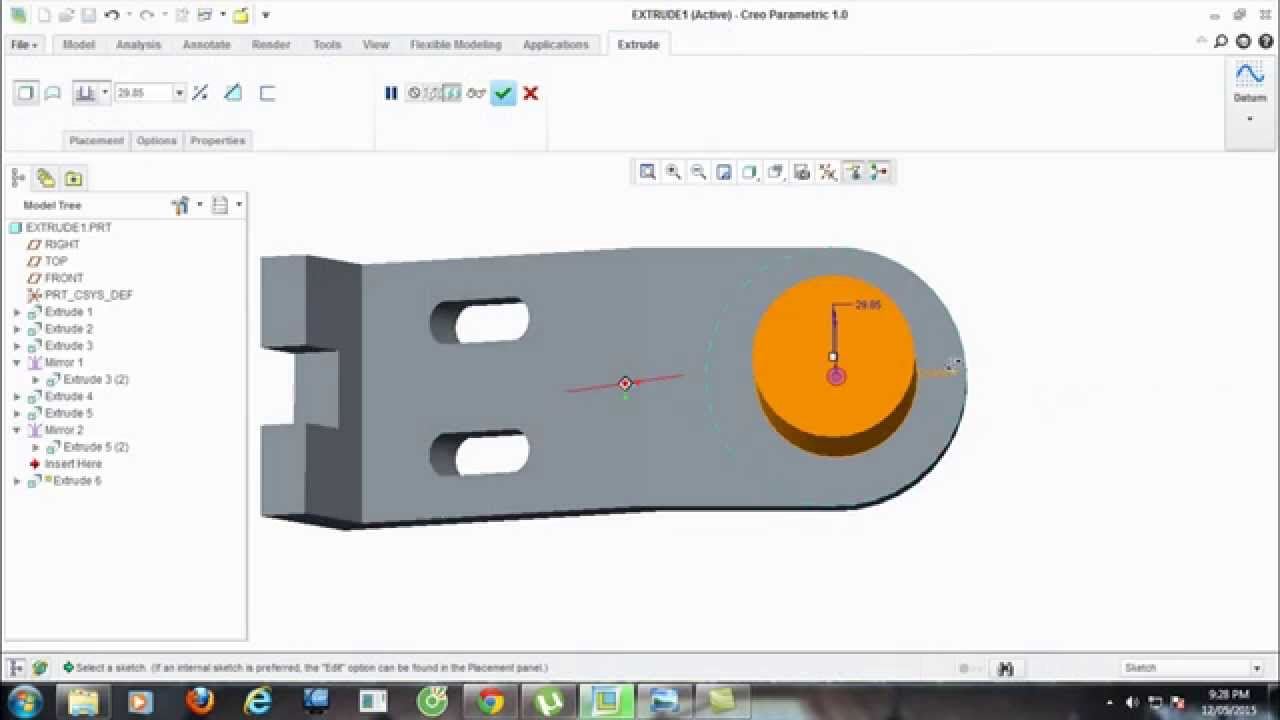Regenerate the model from quick access toolbar
This screenshot has height=720, width=1280.
click(x=180, y=15)
